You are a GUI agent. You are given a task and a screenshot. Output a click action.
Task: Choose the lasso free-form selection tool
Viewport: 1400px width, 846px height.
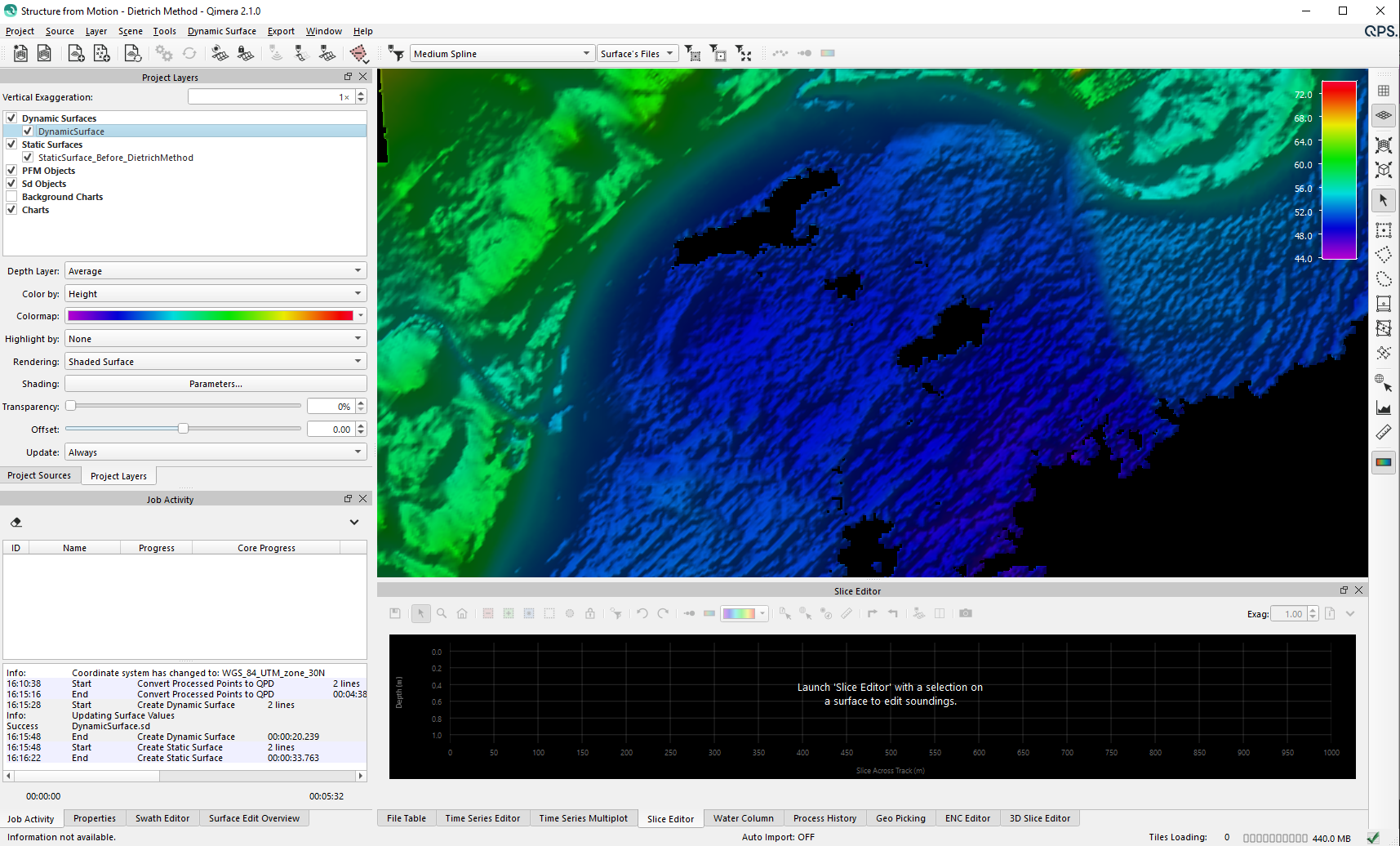click(x=1383, y=279)
